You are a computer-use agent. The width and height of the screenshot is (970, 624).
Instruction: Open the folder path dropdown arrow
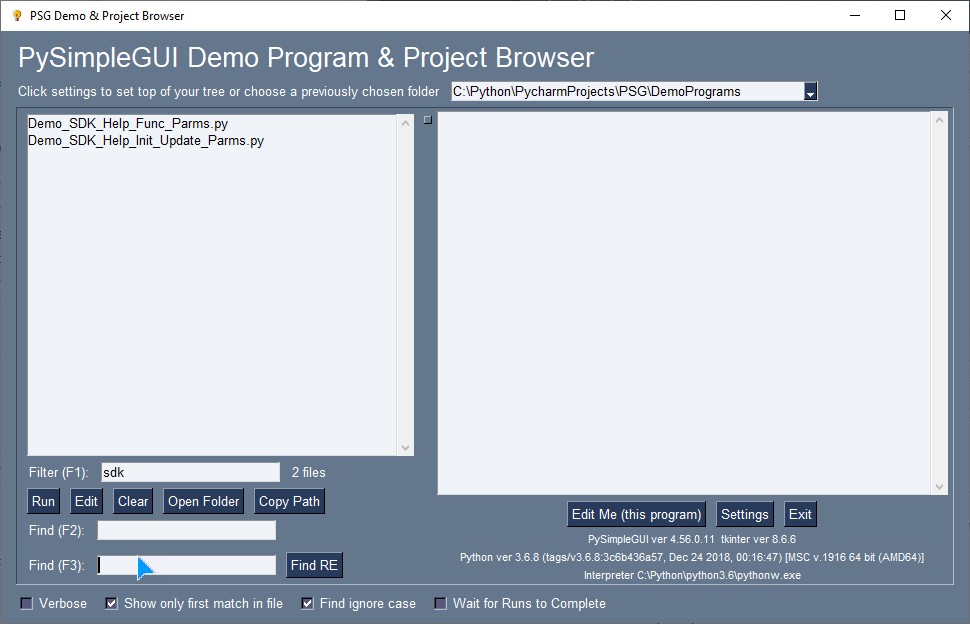tap(810, 92)
